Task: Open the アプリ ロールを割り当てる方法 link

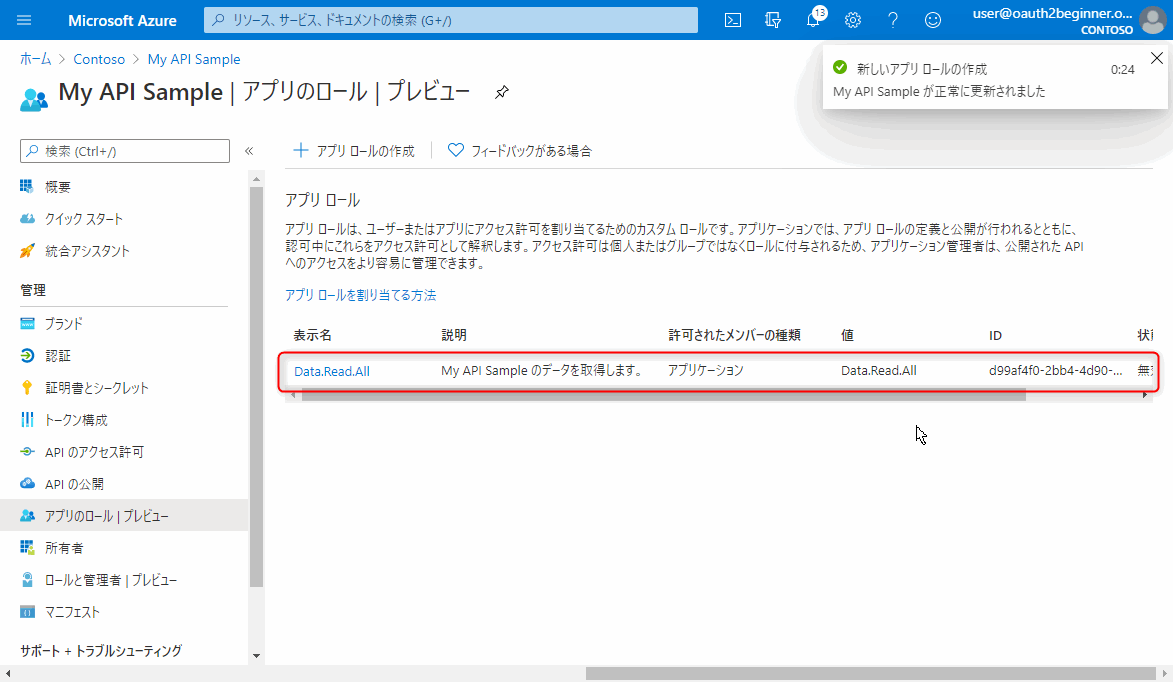Action: pos(361,295)
